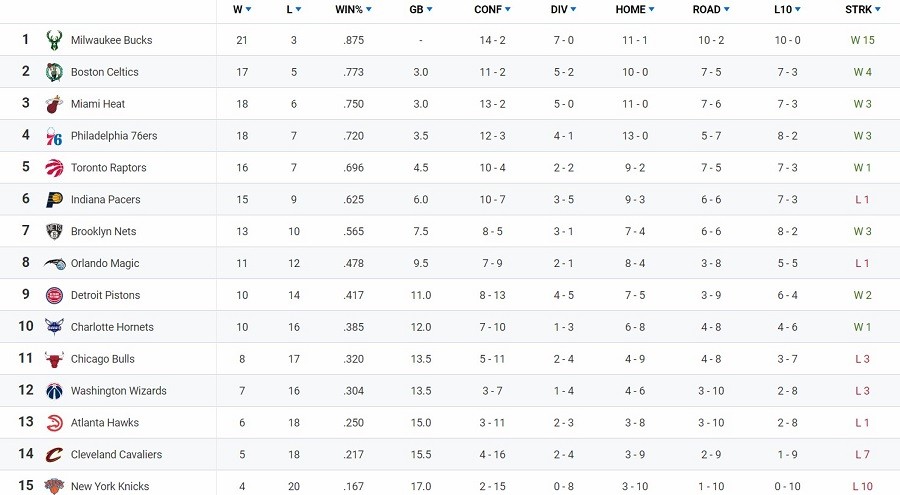The width and height of the screenshot is (900, 495).
Task: Select the Detroit Pistons table row
Action: coord(450,295)
